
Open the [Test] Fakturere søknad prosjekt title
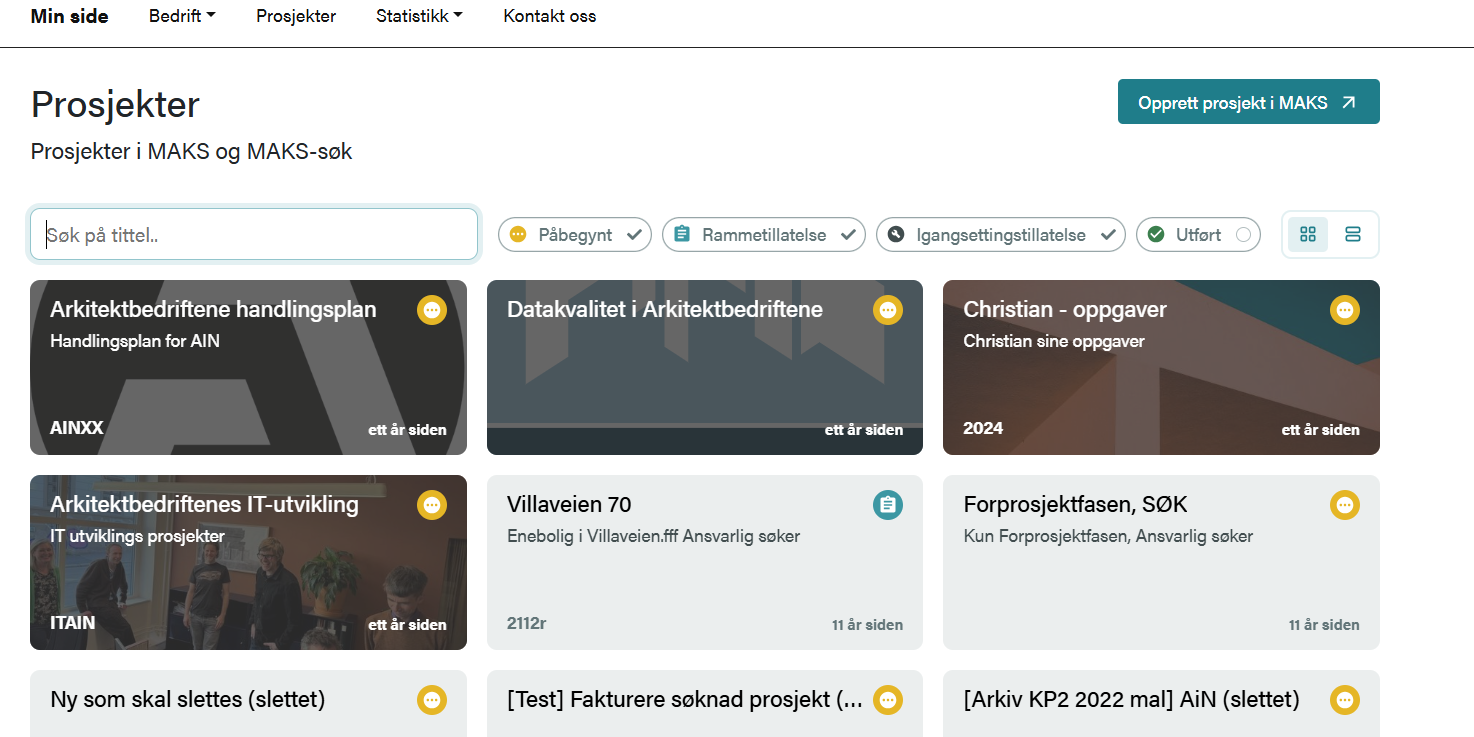click(685, 700)
